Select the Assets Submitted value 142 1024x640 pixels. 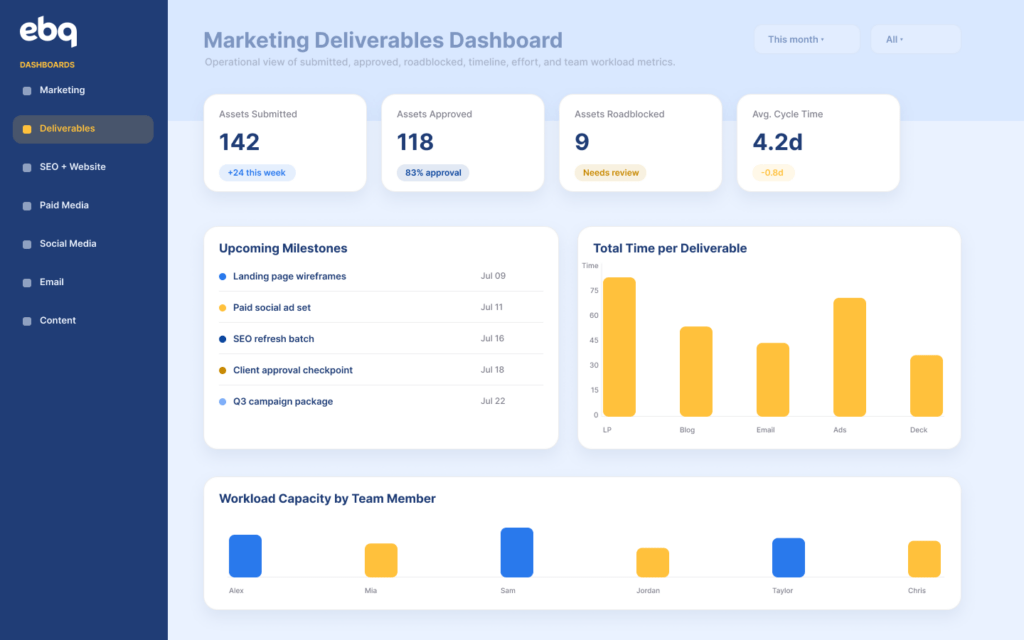click(x=239, y=142)
